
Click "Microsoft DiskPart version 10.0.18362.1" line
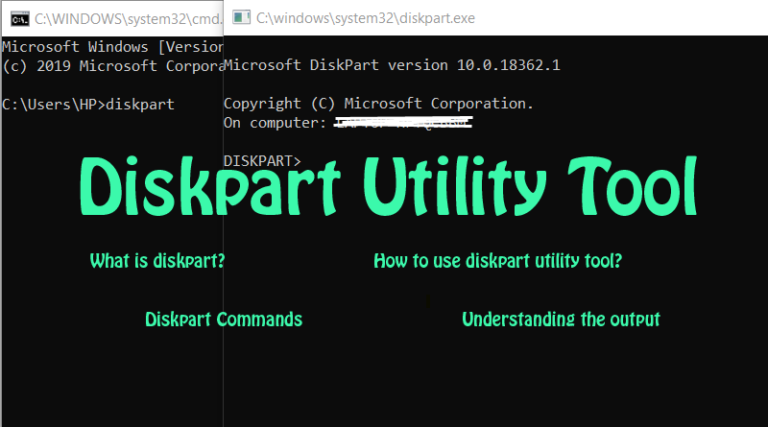pos(392,65)
